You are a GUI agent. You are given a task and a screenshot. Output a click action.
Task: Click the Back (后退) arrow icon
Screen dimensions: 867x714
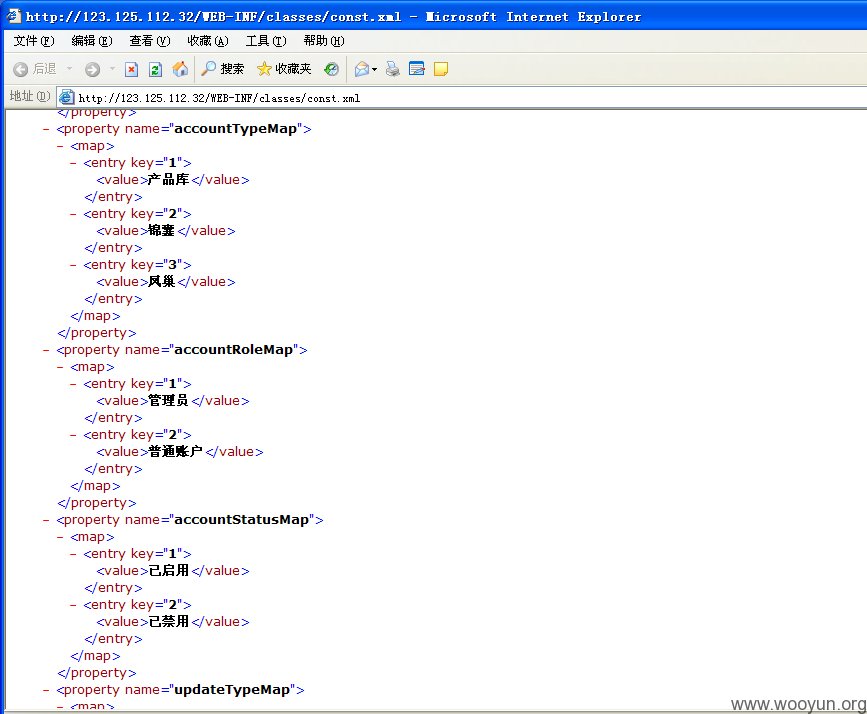(20, 69)
